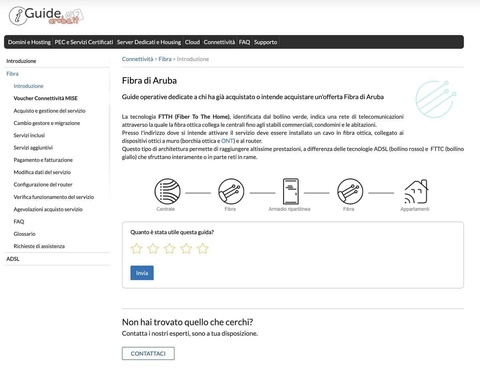480x374 pixels.
Task: Open the ONT link in the text
Action: point(228,141)
